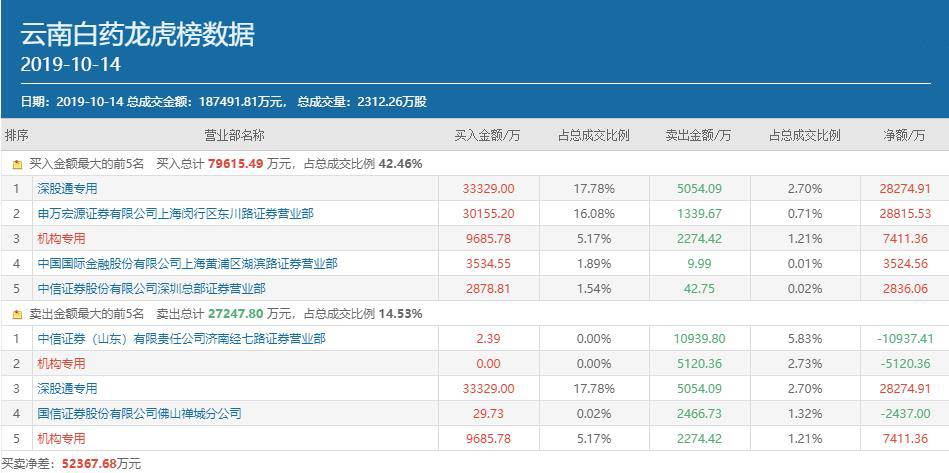Click the sell amount 9.99
The image size is (949, 473).
pyautogui.click(x=699, y=264)
